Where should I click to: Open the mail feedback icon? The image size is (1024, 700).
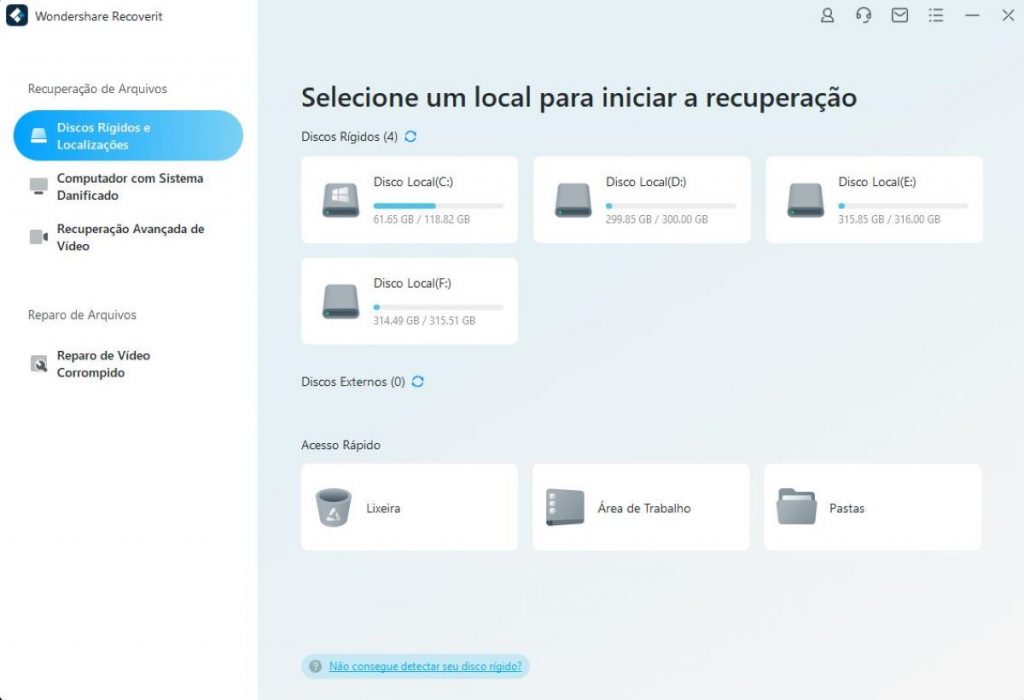tap(900, 15)
